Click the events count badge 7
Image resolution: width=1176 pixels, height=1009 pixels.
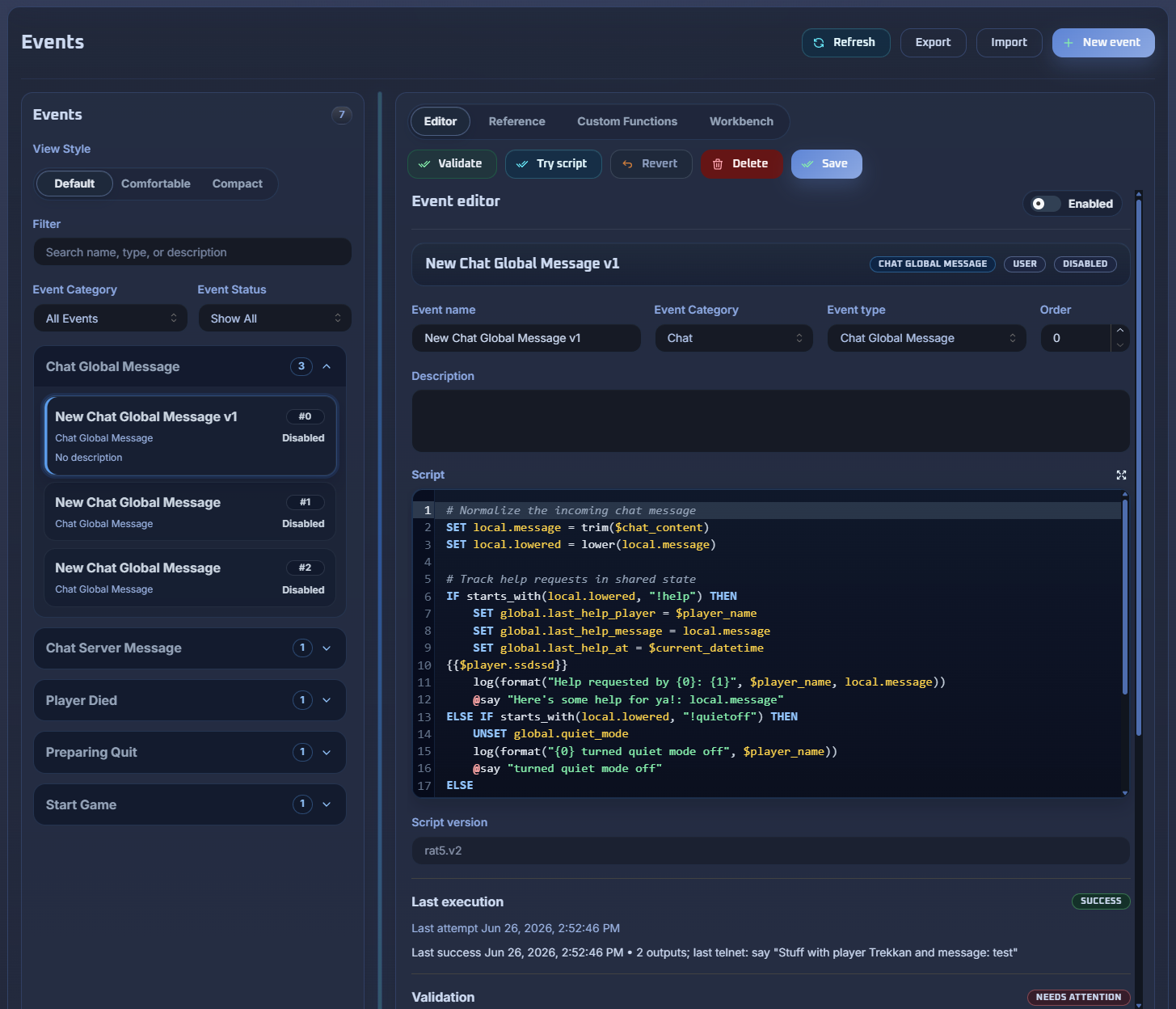click(x=342, y=115)
